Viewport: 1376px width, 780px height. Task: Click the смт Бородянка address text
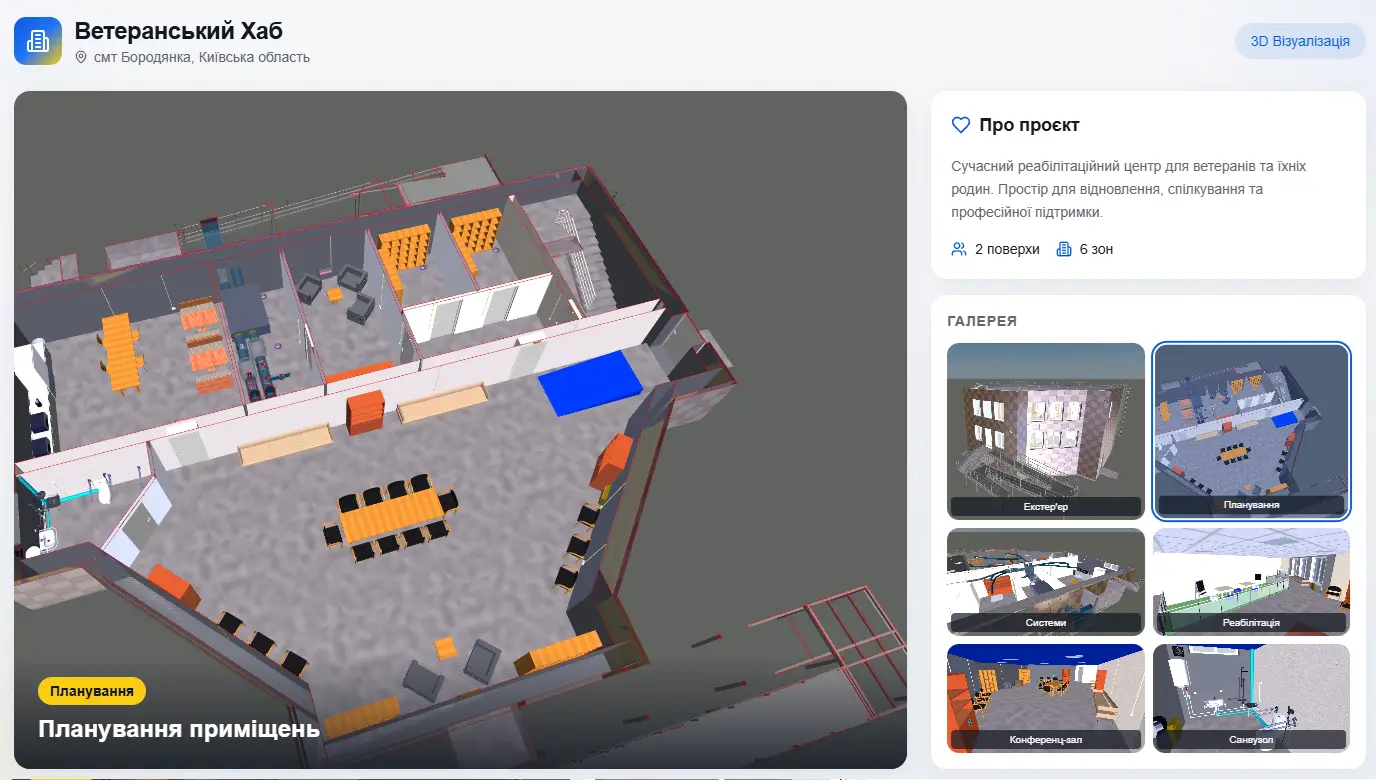(x=202, y=58)
